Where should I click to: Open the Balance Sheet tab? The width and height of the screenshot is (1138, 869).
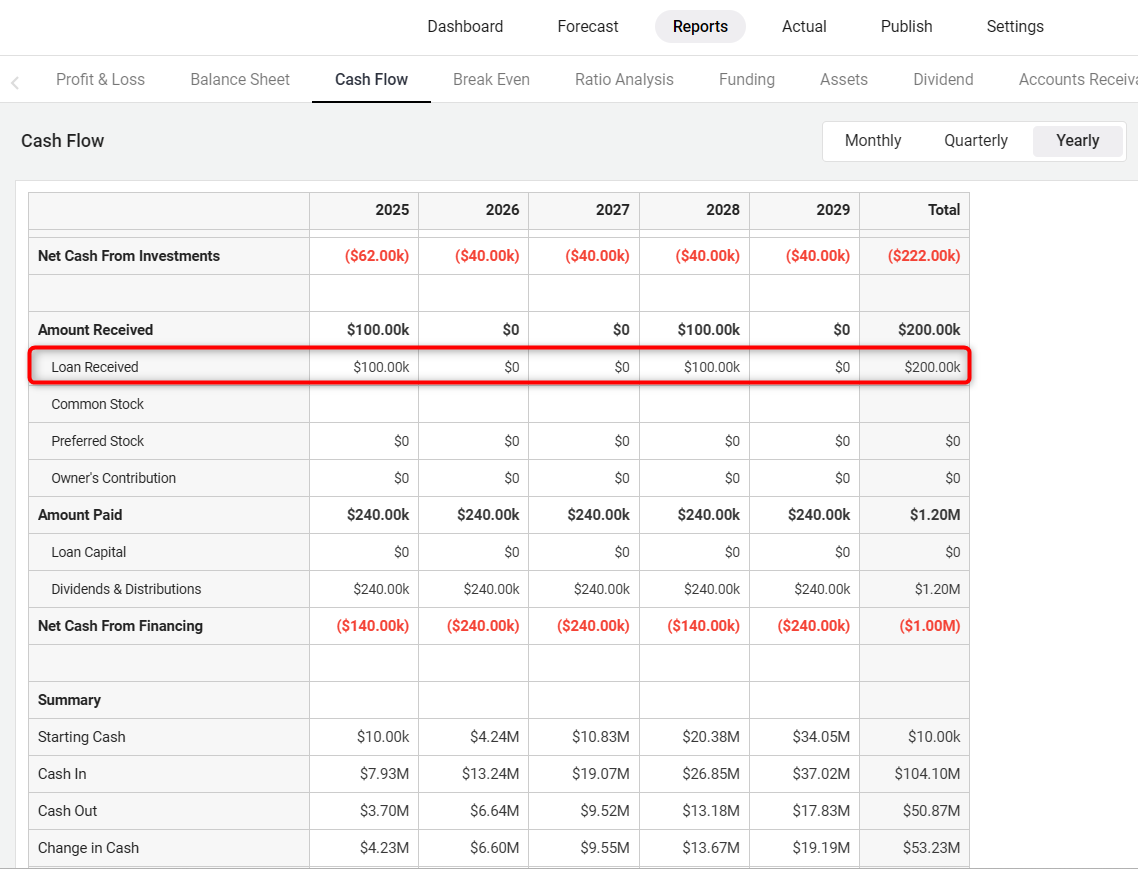(x=240, y=80)
